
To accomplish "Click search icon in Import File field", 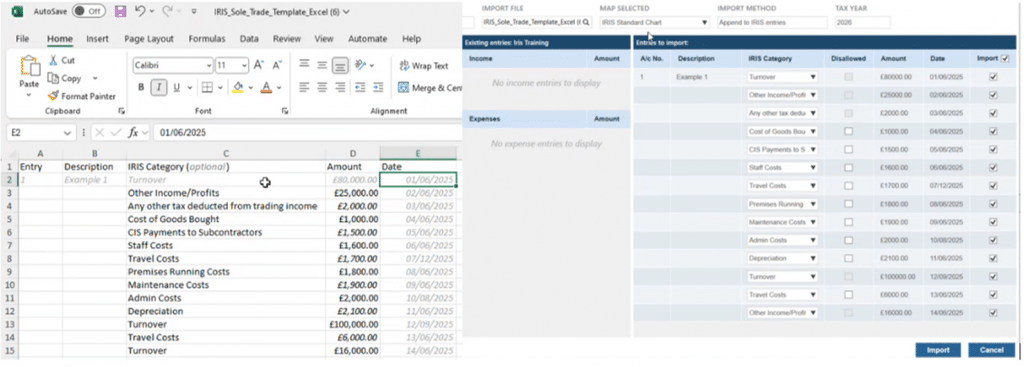I will (x=586, y=22).
